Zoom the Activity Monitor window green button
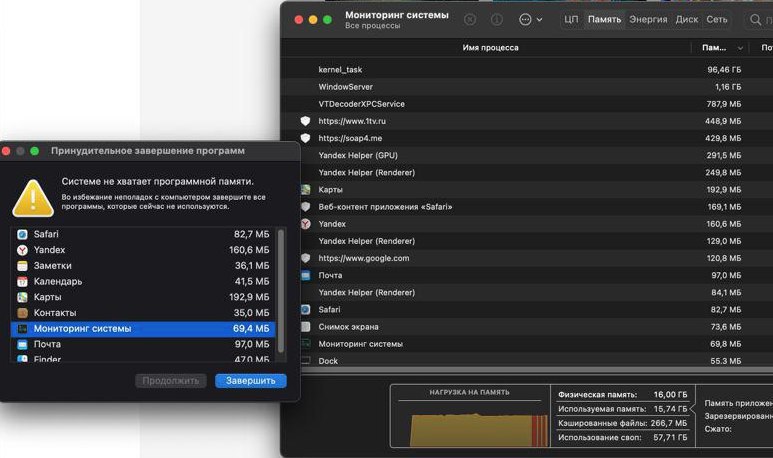Image resolution: width=773 pixels, height=458 pixels. click(x=327, y=20)
